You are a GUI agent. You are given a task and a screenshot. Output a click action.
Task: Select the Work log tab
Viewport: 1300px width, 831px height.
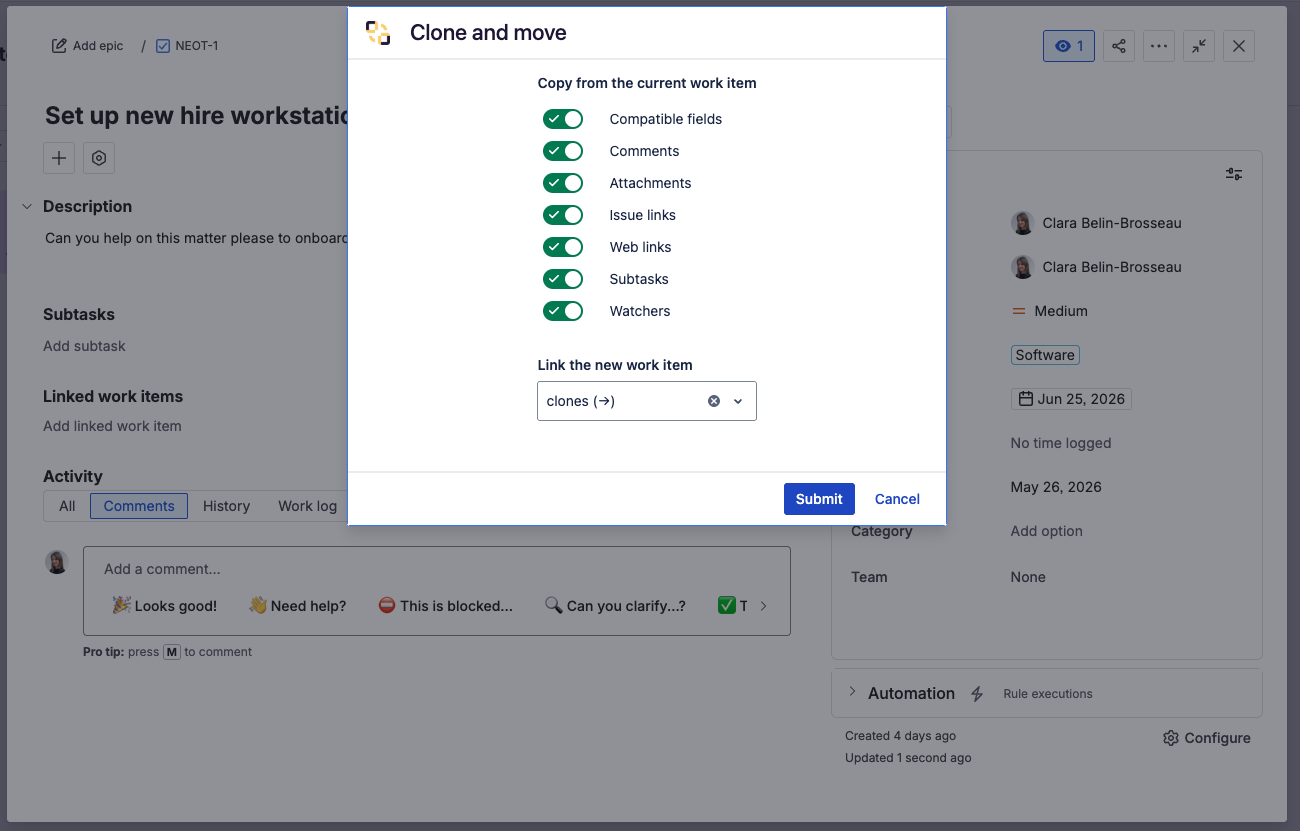[x=307, y=506]
